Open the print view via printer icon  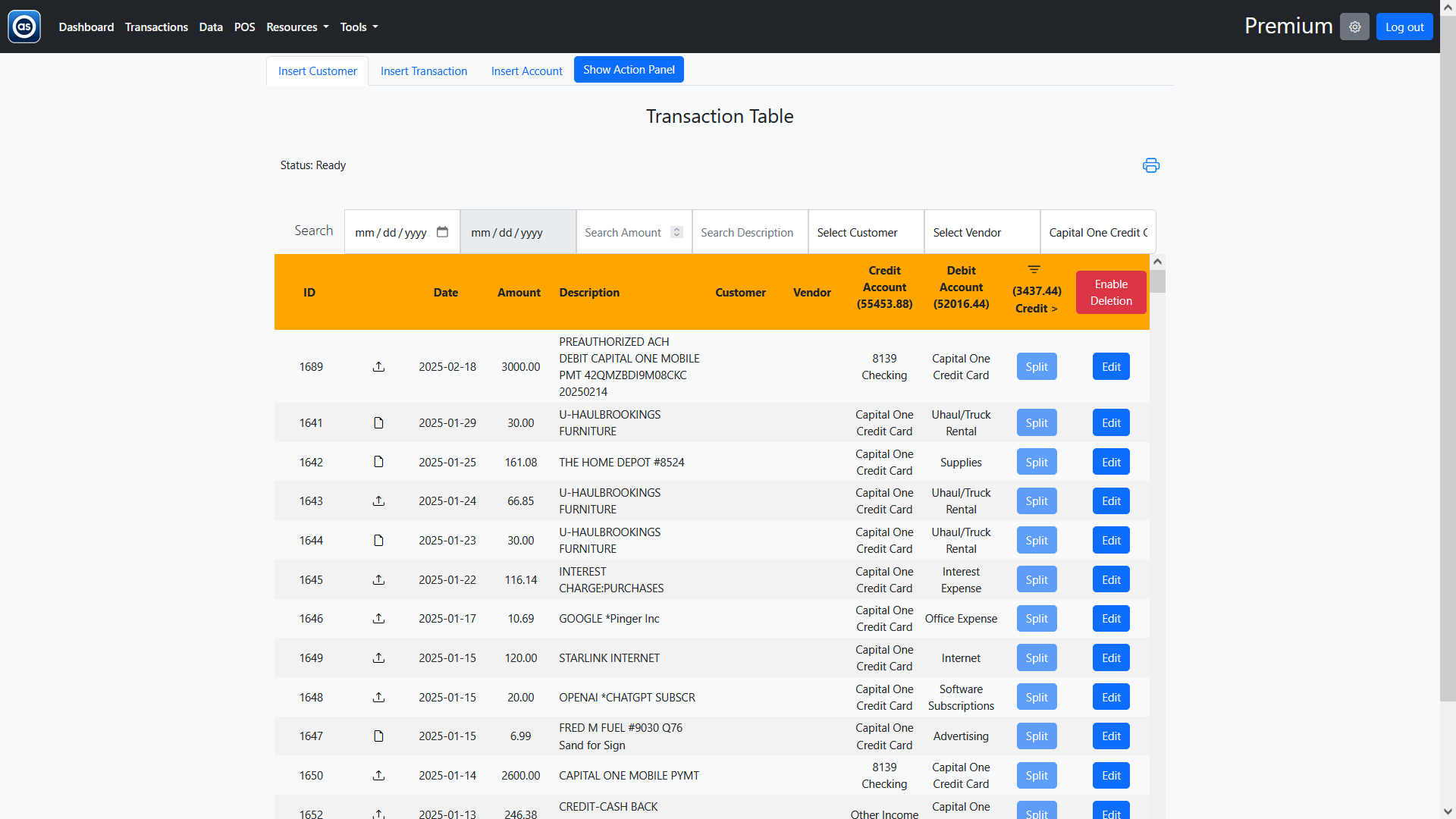click(x=1150, y=165)
